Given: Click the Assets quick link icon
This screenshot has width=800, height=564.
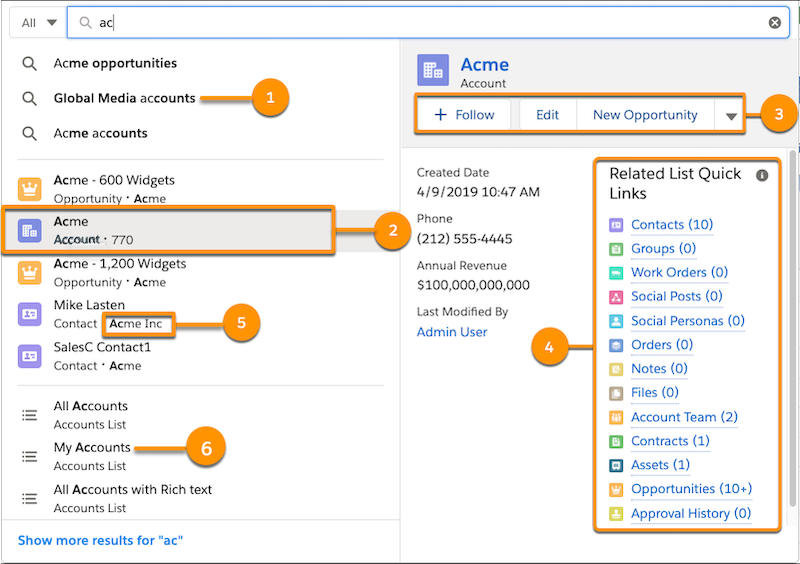Looking at the screenshot, I should coord(616,465).
